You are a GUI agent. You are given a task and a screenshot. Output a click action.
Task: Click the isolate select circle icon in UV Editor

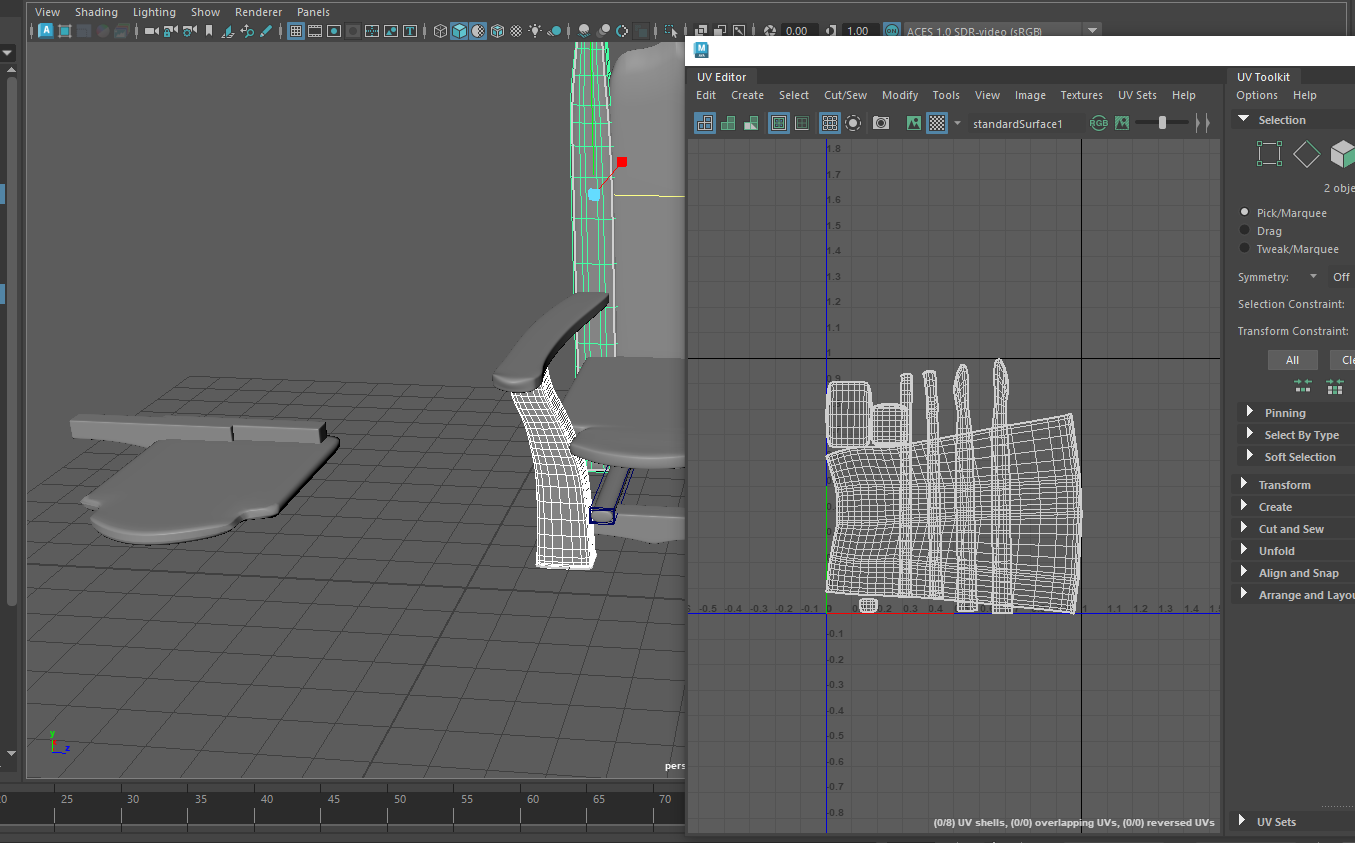click(853, 123)
